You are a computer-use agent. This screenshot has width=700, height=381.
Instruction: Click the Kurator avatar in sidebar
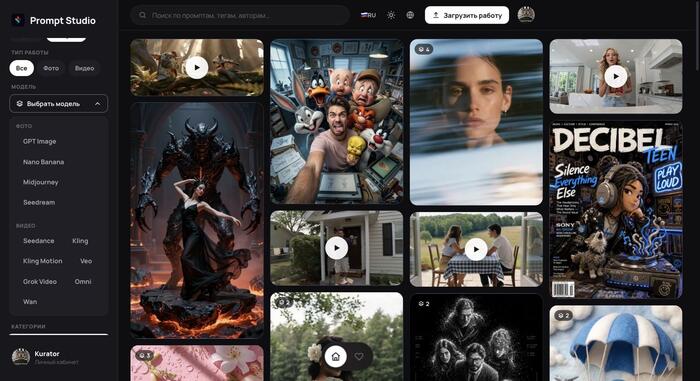click(21, 357)
